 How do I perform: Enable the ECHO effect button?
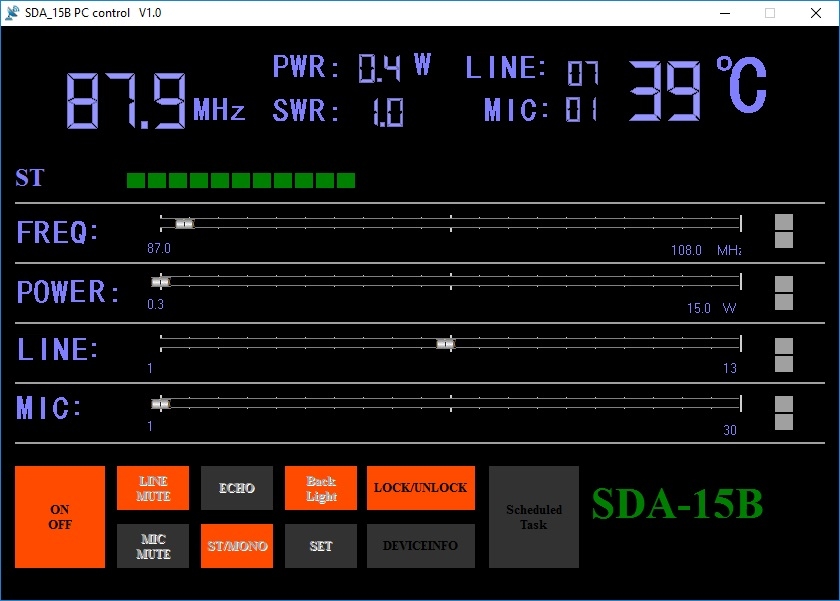(237, 489)
